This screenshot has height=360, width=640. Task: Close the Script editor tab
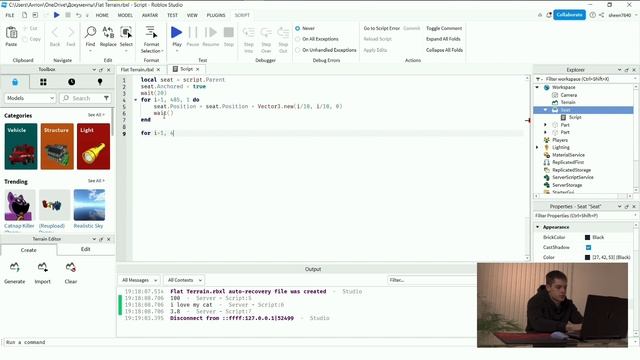[x=198, y=69]
